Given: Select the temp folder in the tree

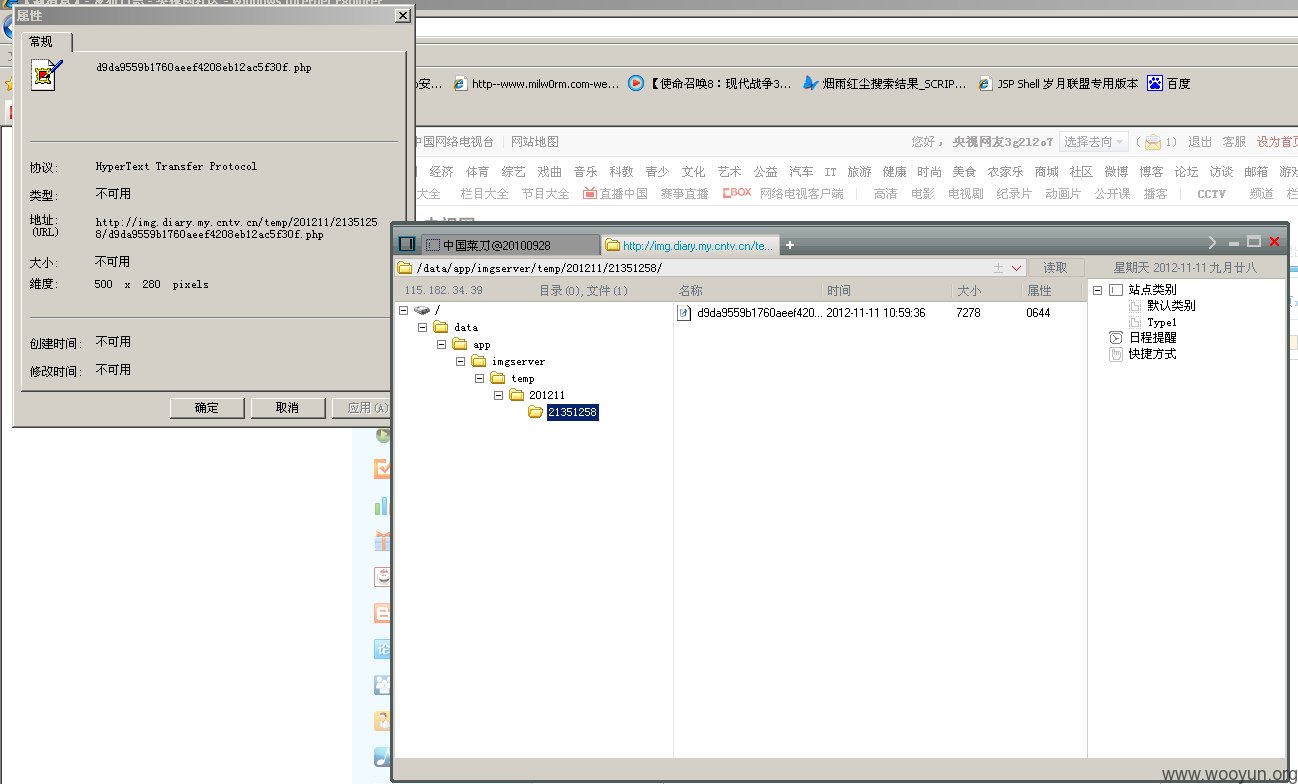Looking at the screenshot, I should (x=523, y=378).
